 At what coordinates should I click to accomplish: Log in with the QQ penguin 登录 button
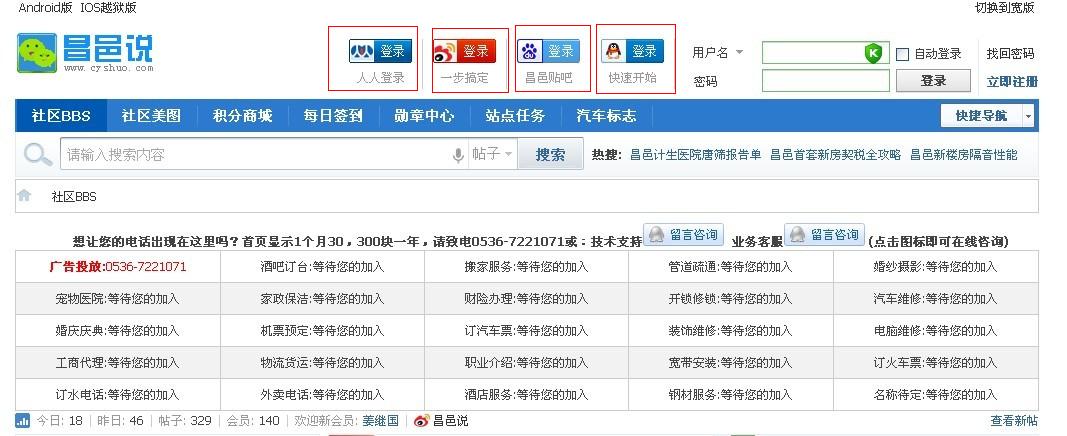point(632,51)
